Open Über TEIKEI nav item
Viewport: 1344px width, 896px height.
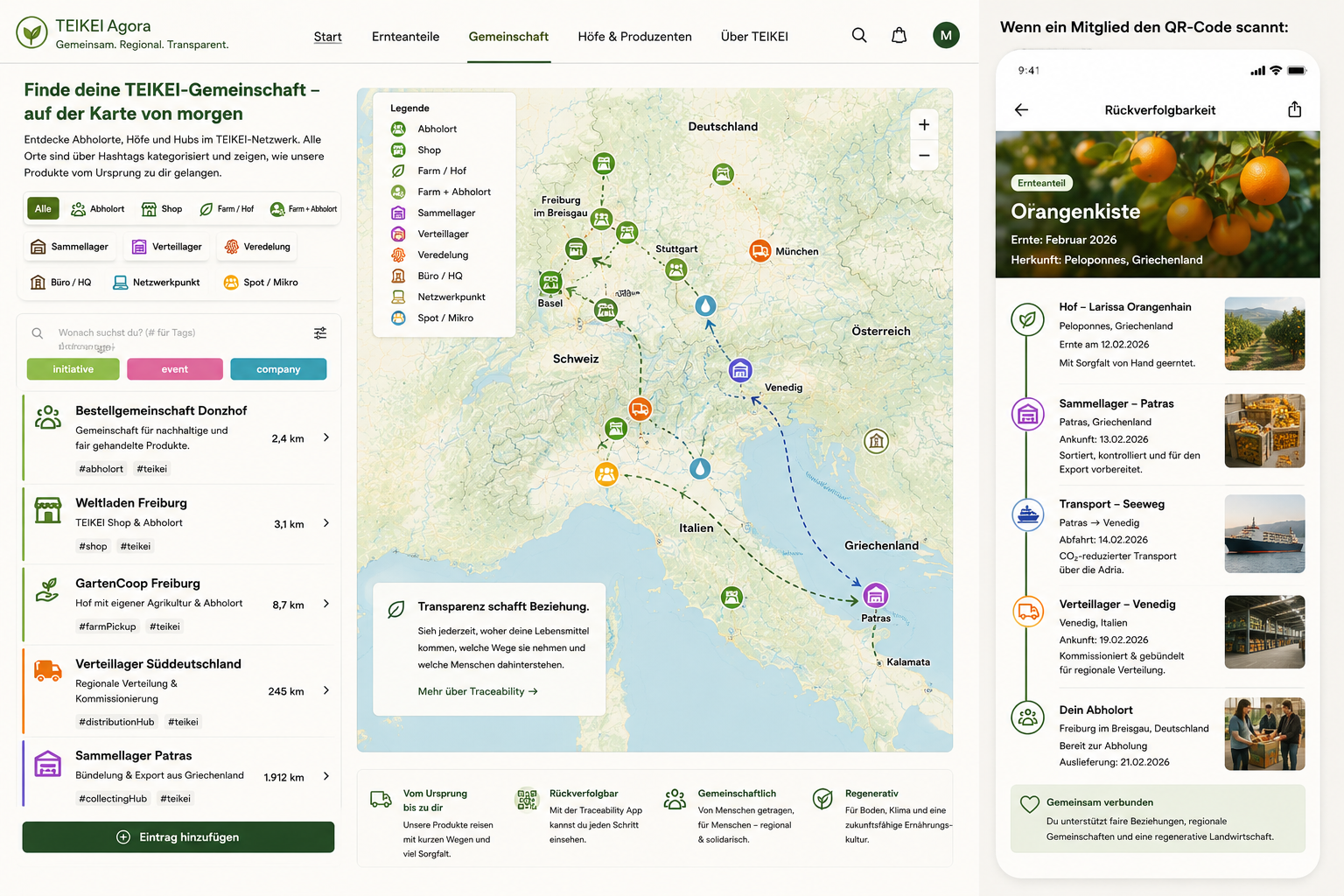[754, 37]
